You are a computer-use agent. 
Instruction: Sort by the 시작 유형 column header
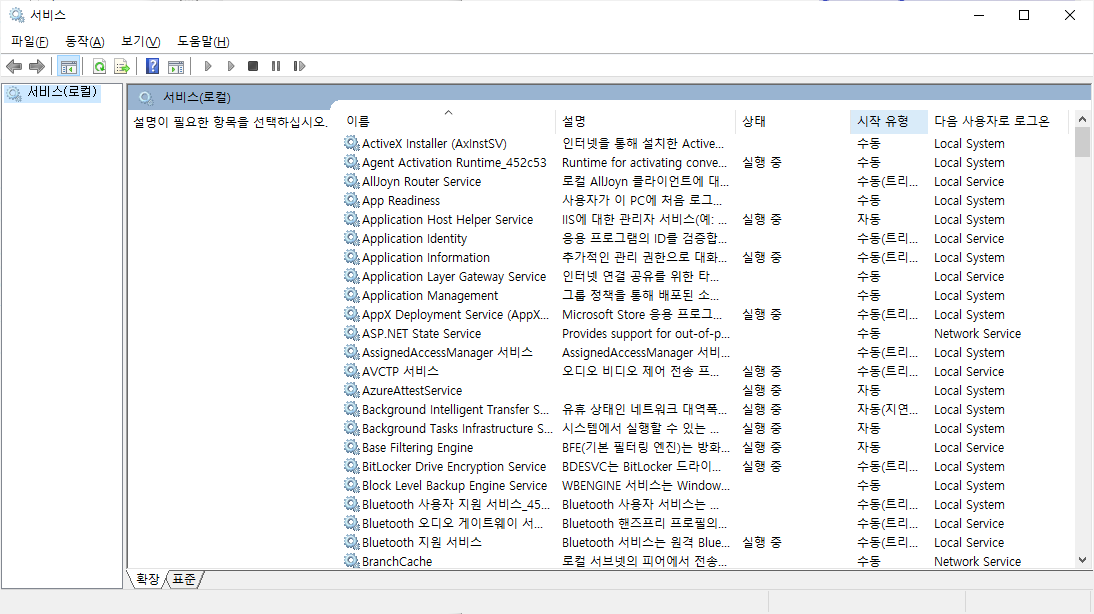(x=889, y=121)
